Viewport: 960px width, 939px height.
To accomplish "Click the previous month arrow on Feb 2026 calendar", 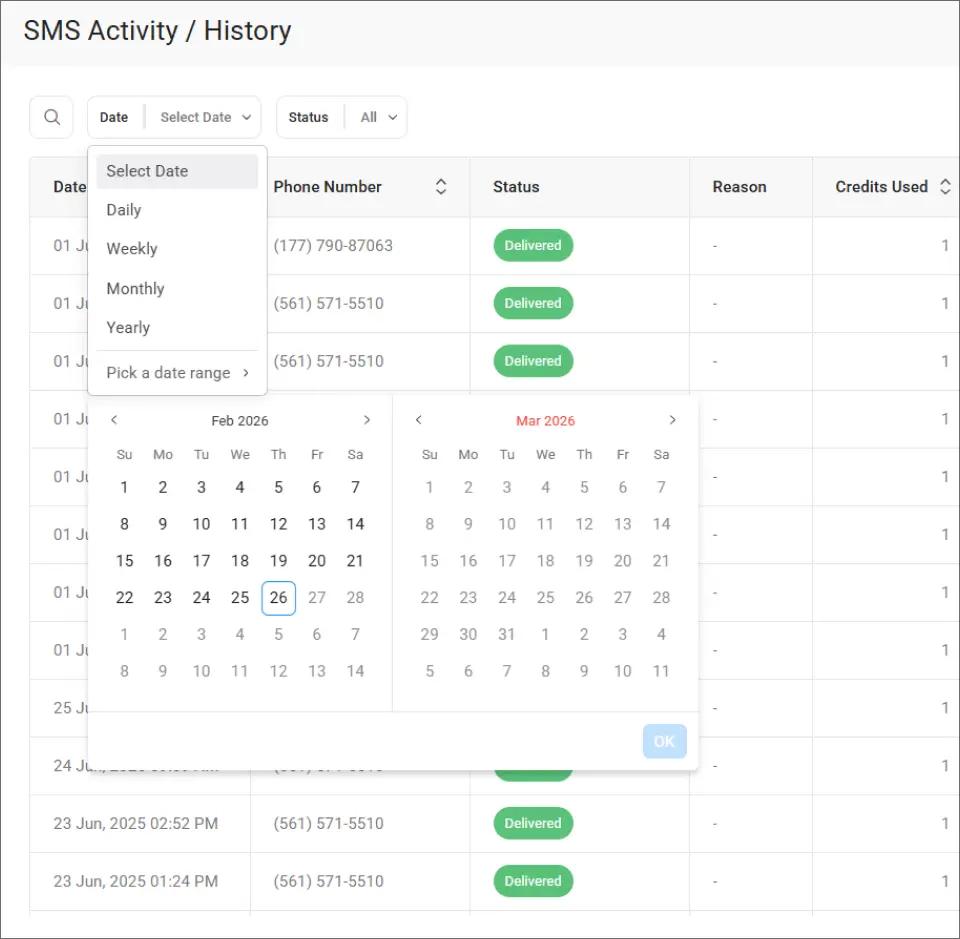I will pyautogui.click(x=114, y=420).
